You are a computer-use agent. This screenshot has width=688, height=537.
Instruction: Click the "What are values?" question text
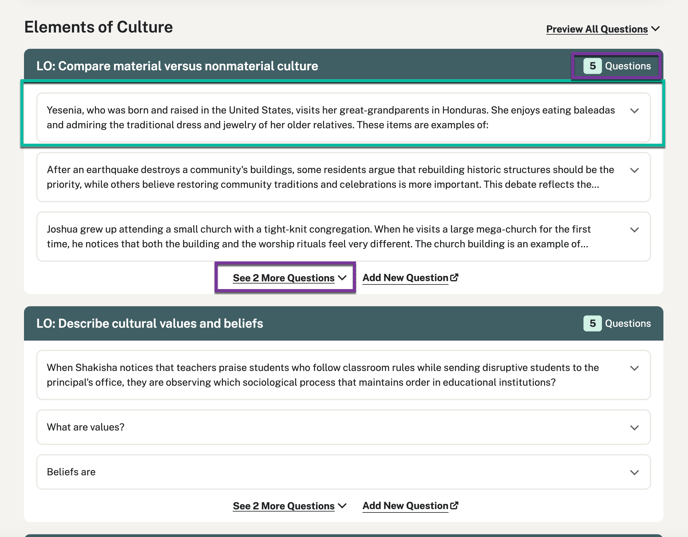86,427
